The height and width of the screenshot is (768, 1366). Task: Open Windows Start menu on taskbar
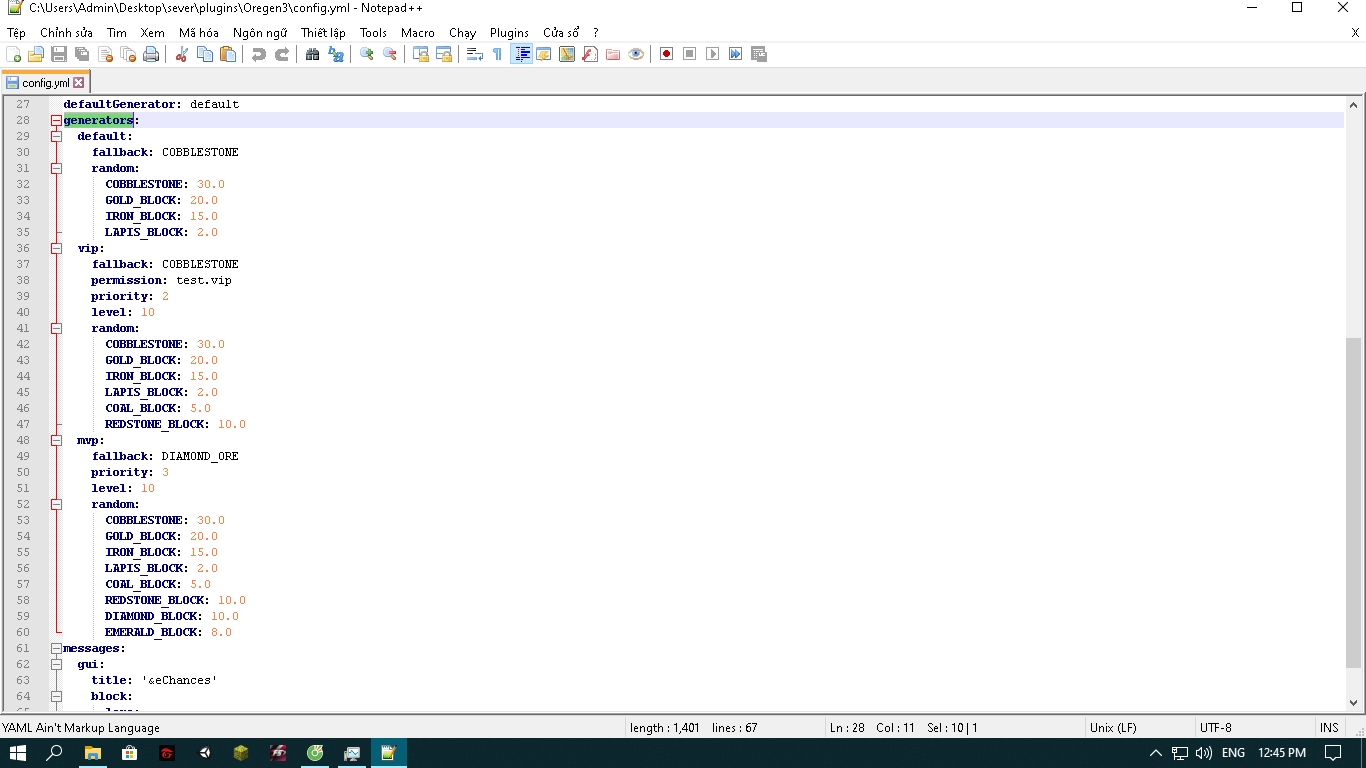18,753
